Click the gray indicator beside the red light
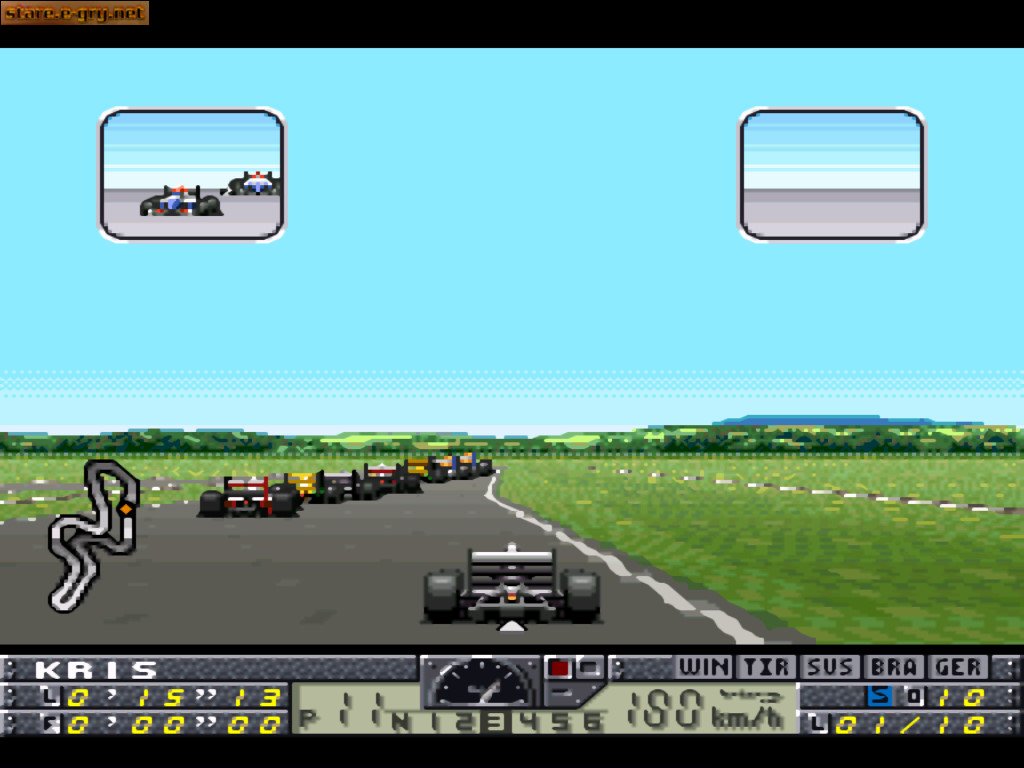1024x768 pixels. (590, 667)
